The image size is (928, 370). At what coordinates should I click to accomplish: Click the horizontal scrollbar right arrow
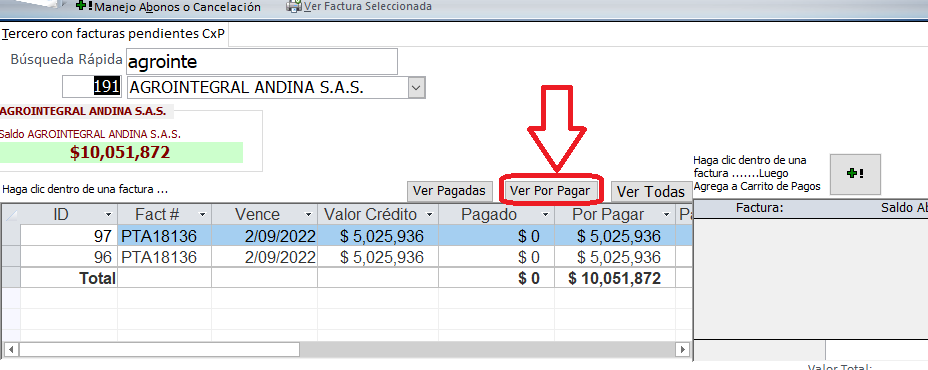pos(684,349)
